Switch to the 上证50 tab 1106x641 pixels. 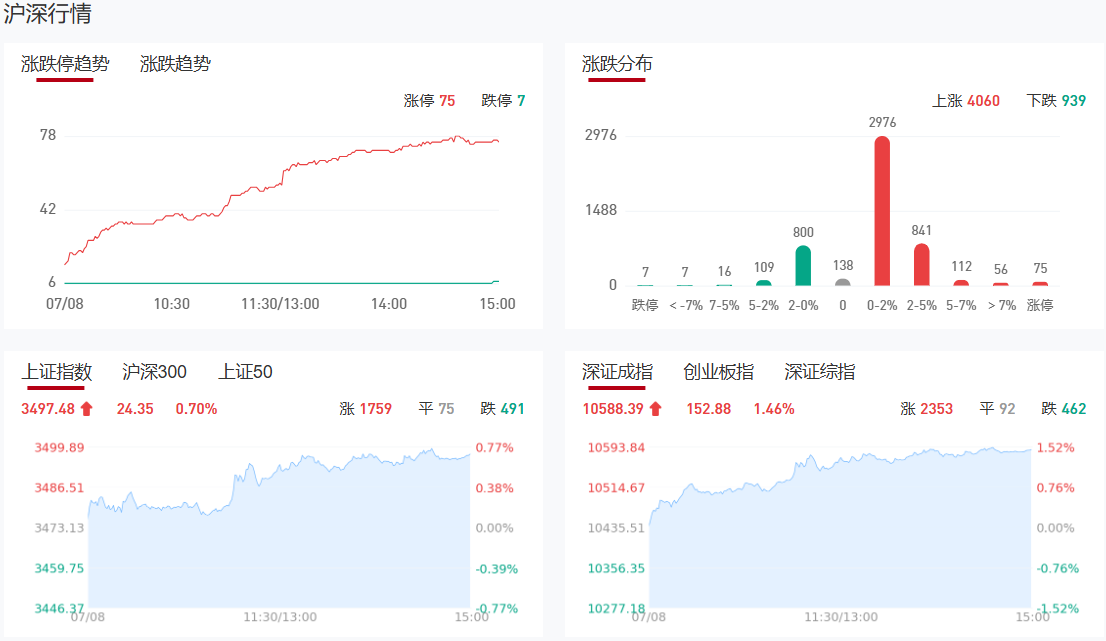coord(245,372)
